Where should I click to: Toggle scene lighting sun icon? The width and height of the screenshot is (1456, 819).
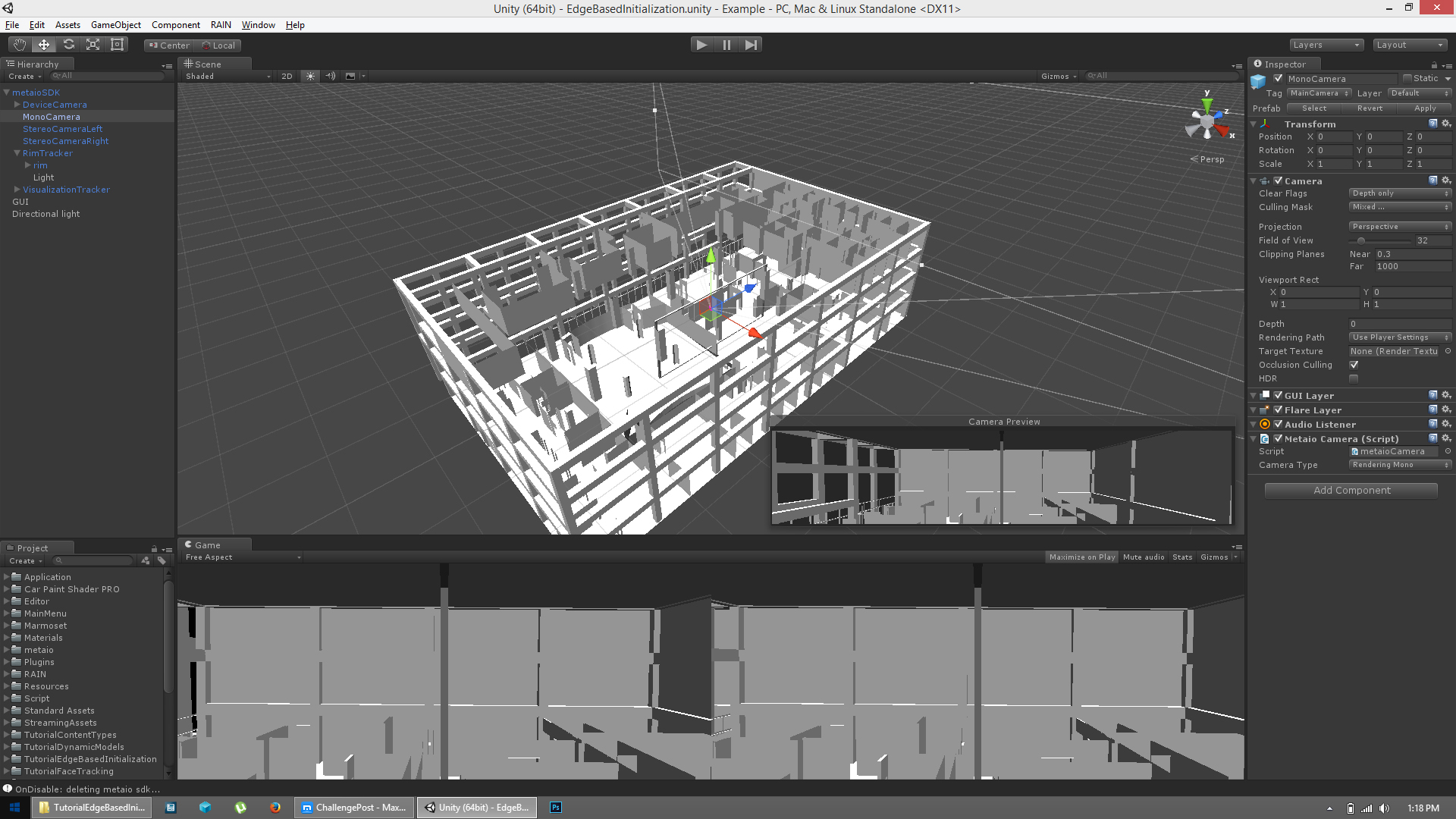[310, 76]
